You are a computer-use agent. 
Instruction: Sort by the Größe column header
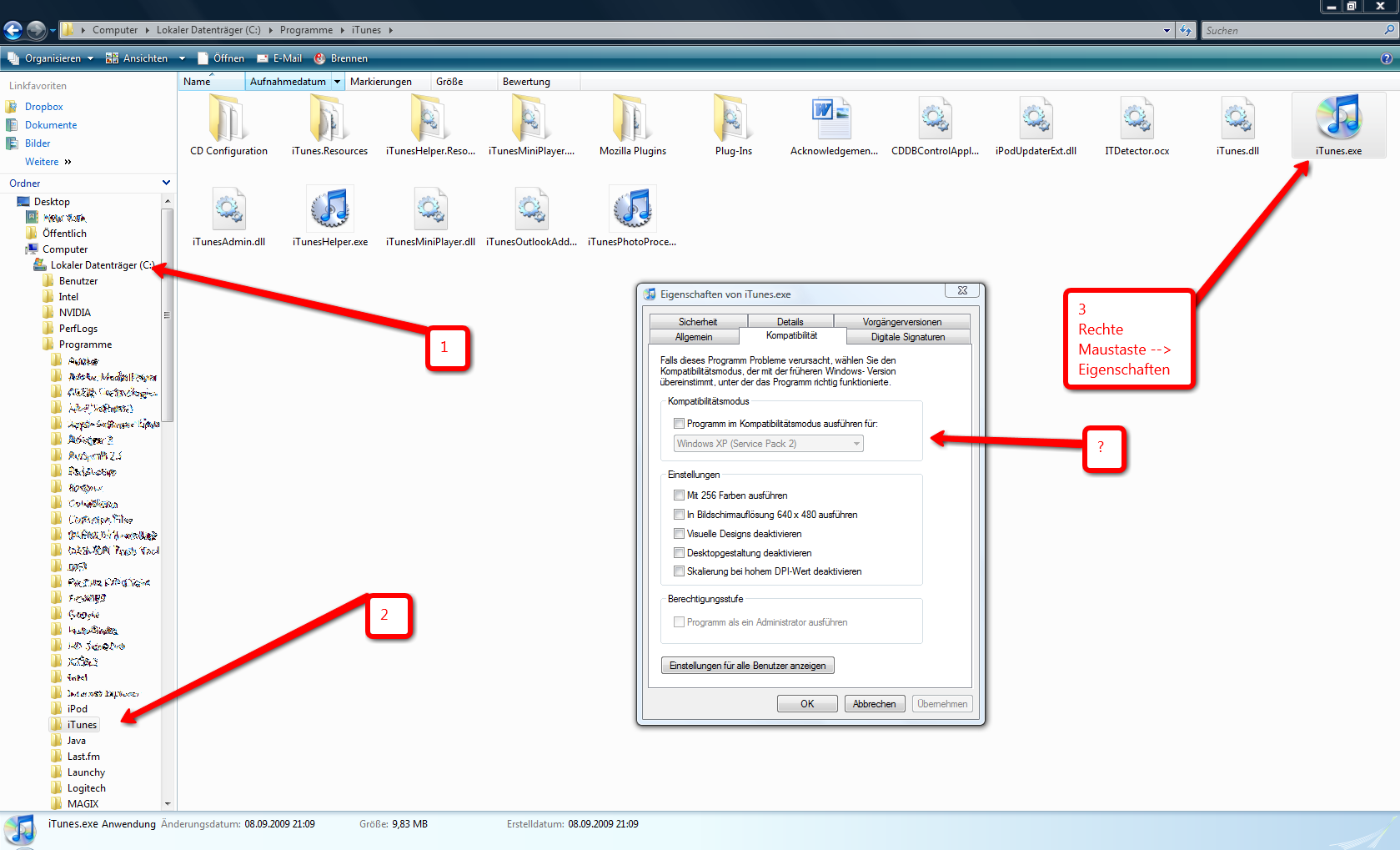pos(463,82)
